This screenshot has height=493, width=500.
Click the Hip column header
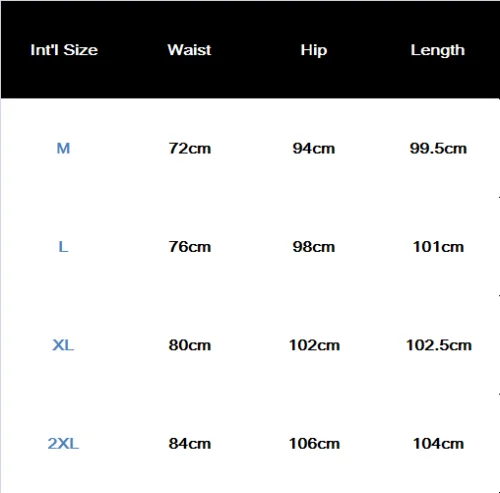coord(314,50)
